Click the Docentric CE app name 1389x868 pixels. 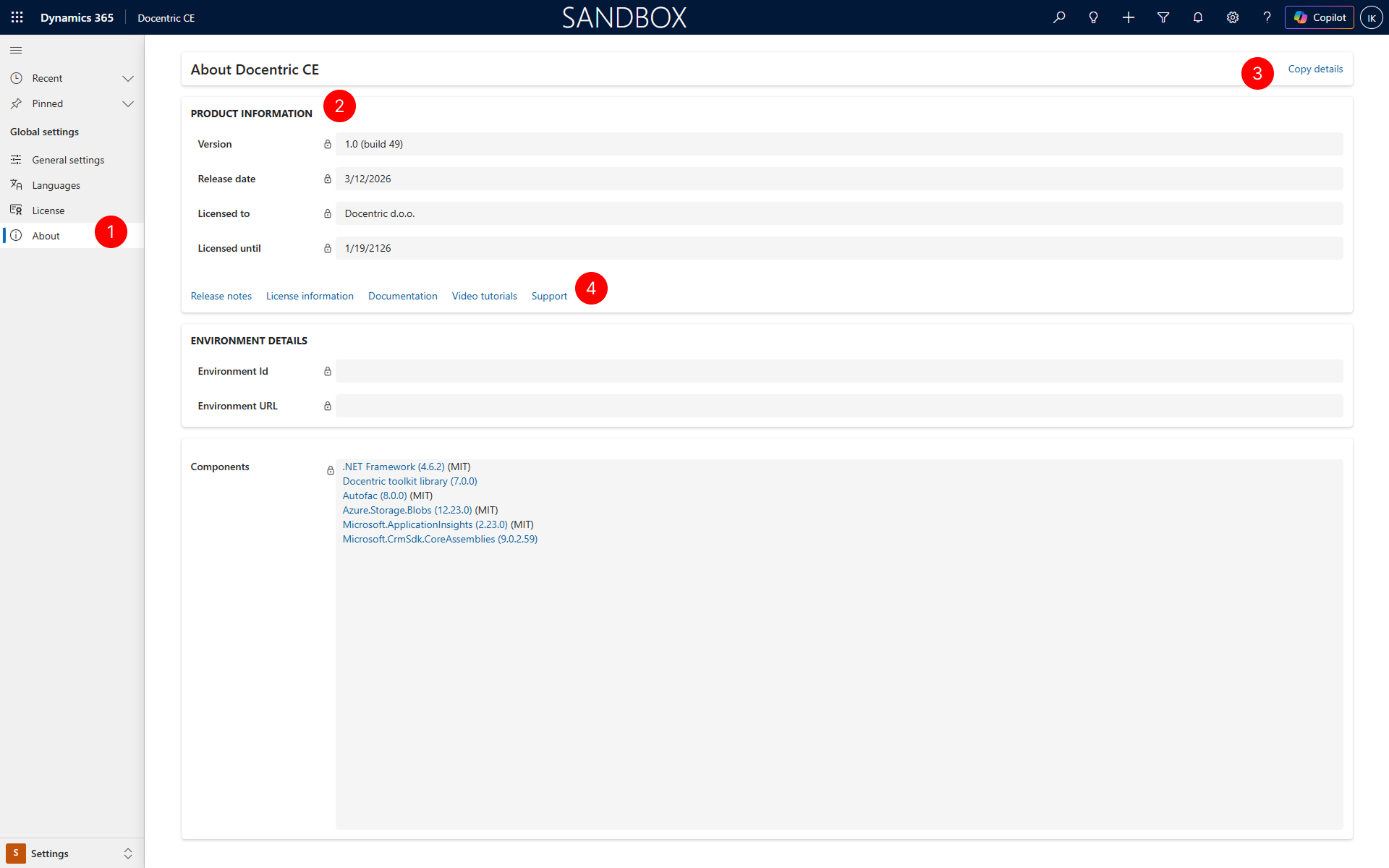click(166, 18)
